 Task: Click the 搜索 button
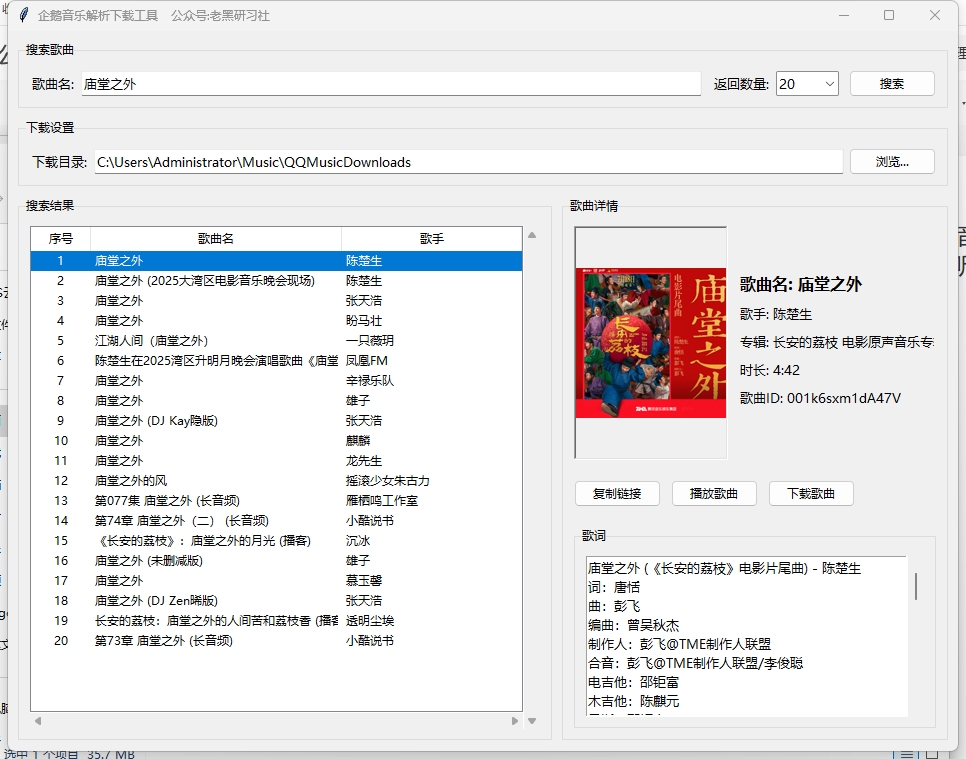tap(891, 83)
